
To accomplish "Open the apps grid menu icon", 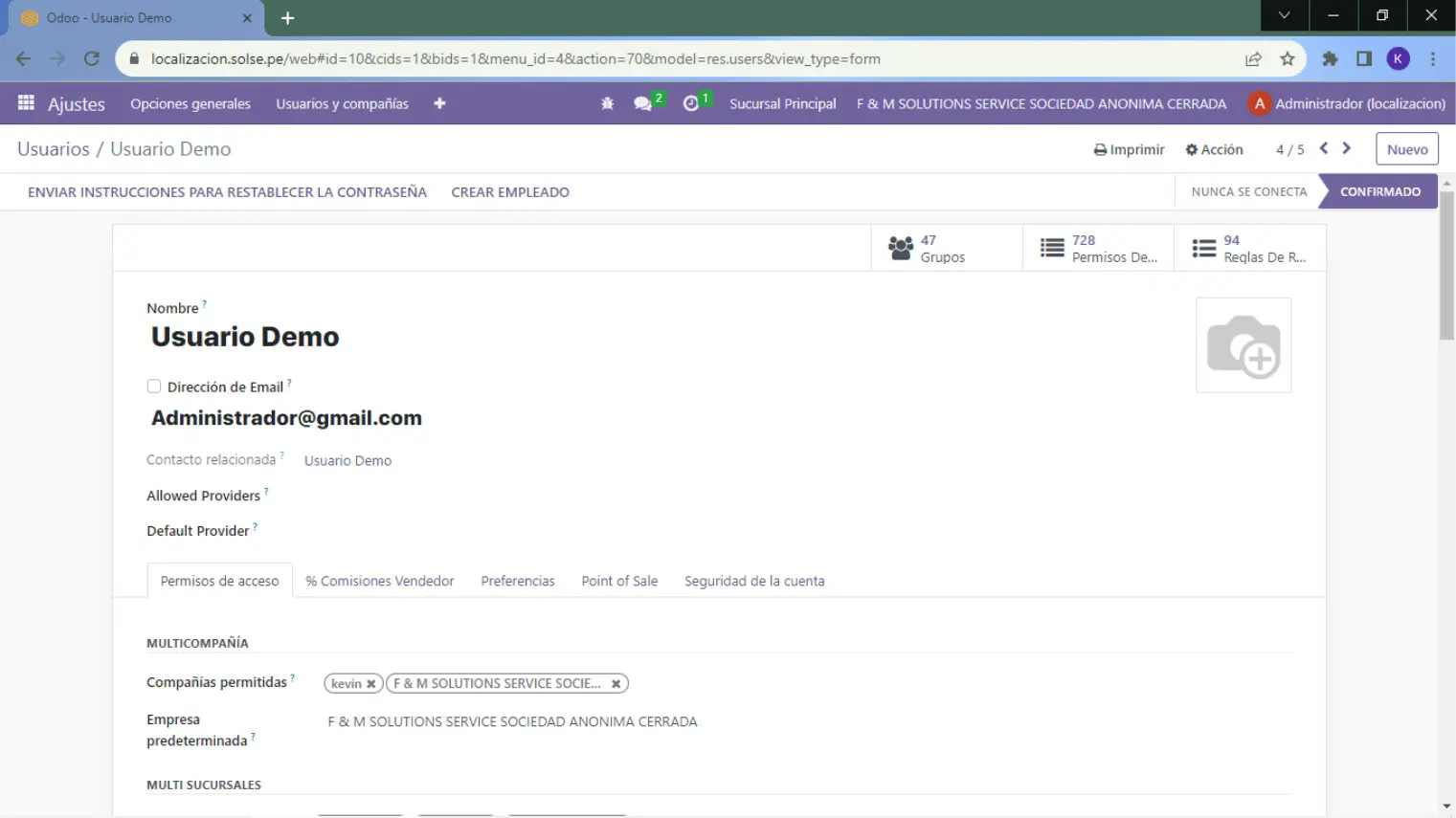I will [x=26, y=102].
